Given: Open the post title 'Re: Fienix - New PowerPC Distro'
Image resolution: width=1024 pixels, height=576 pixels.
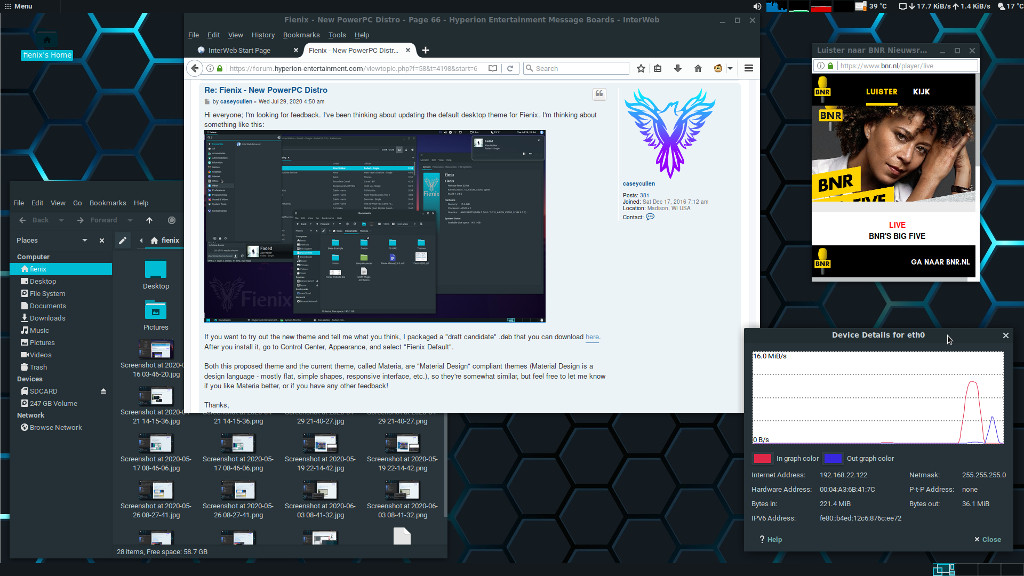Looking at the screenshot, I should click(x=266, y=90).
